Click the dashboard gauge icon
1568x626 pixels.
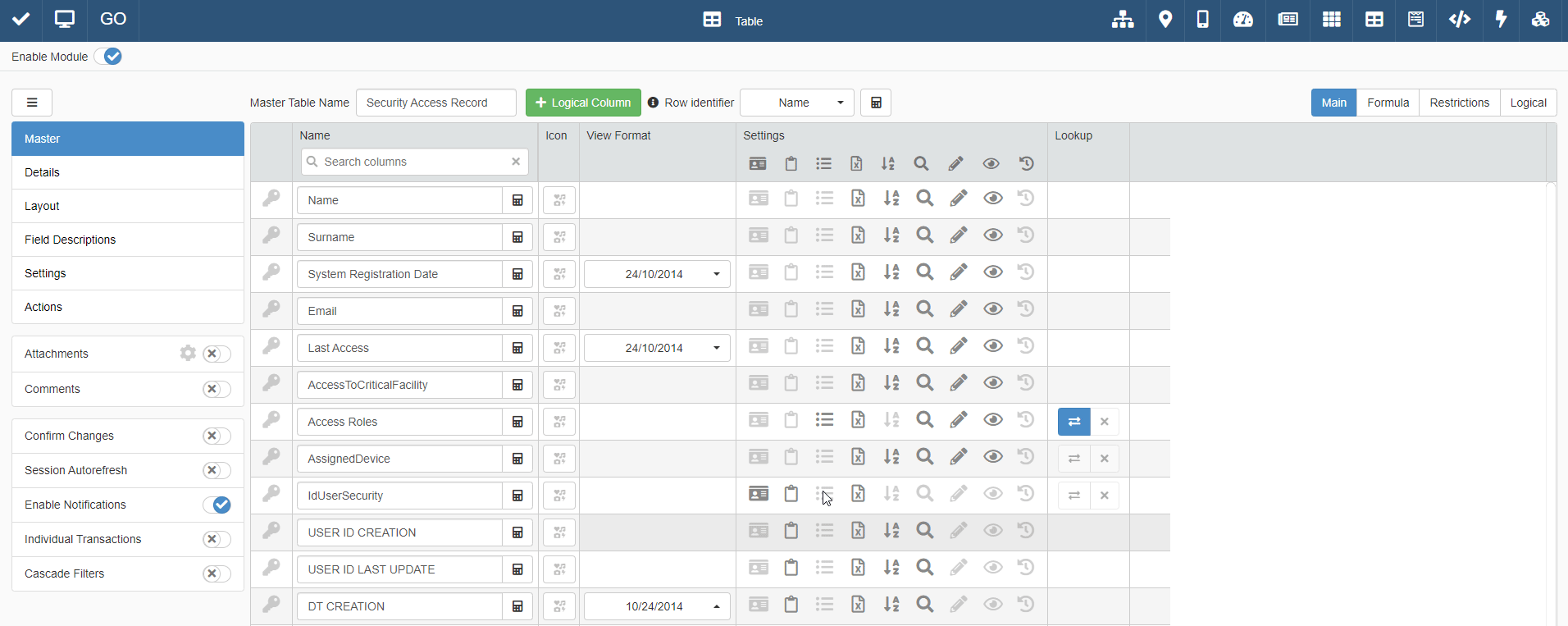tap(1243, 20)
